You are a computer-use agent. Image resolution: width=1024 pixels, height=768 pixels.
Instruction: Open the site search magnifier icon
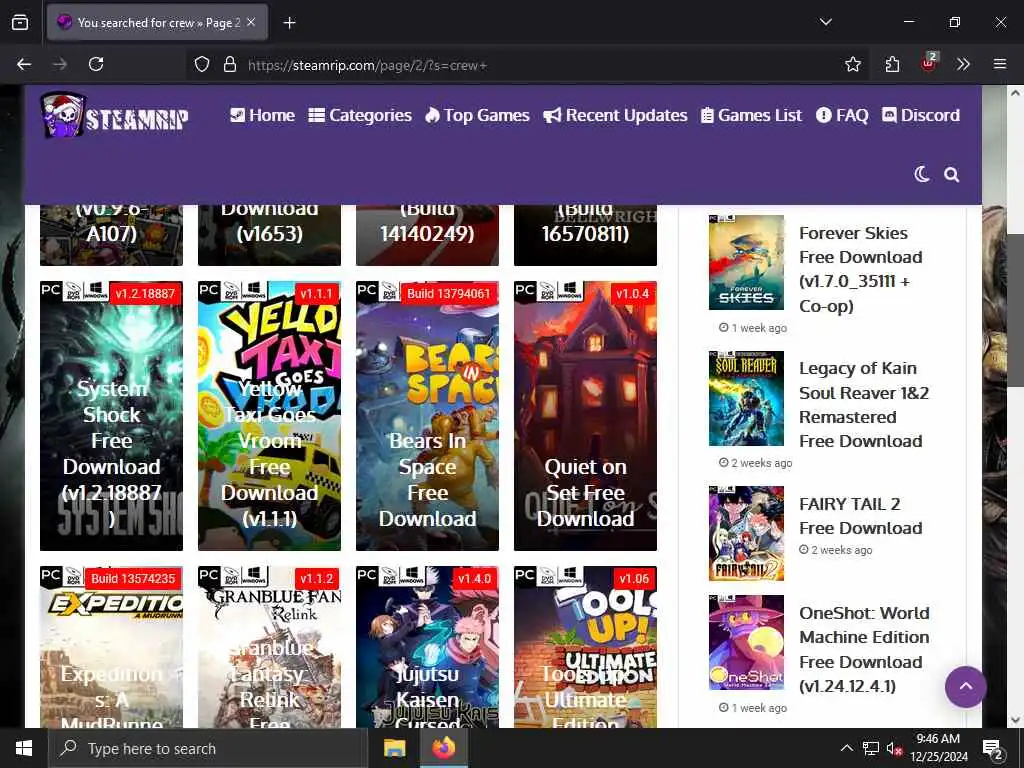pyautogui.click(x=952, y=174)
